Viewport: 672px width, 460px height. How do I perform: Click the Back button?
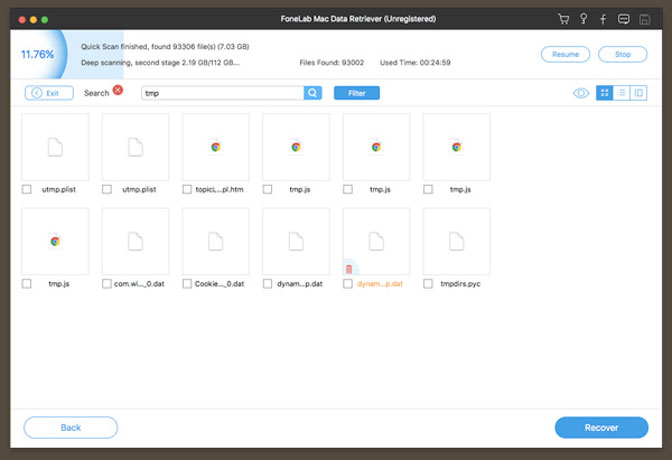tap(71, 427)
